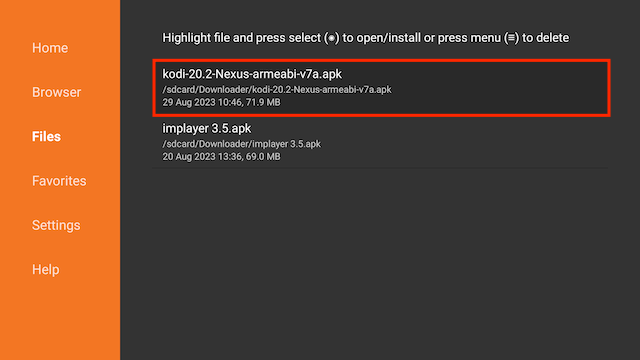Click 'open/install' in the instruction header
The height and width of the screenshot is (360, 640).
pyautogui.click(x=388, y=38)
